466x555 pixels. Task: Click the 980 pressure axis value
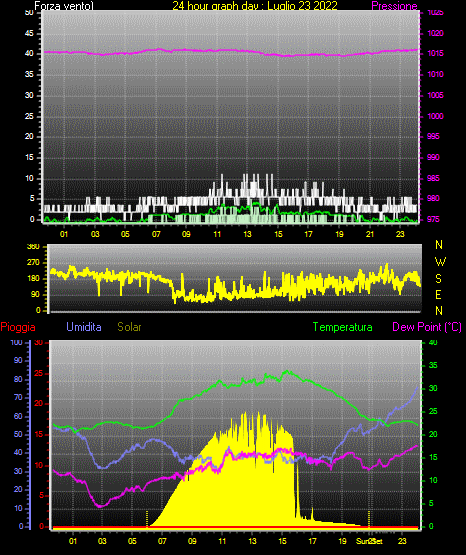[433, 198]
